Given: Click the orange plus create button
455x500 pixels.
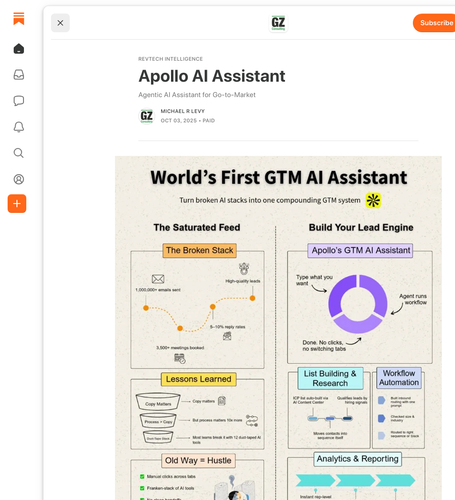Looking at the screenshot, I should [17, 204].
